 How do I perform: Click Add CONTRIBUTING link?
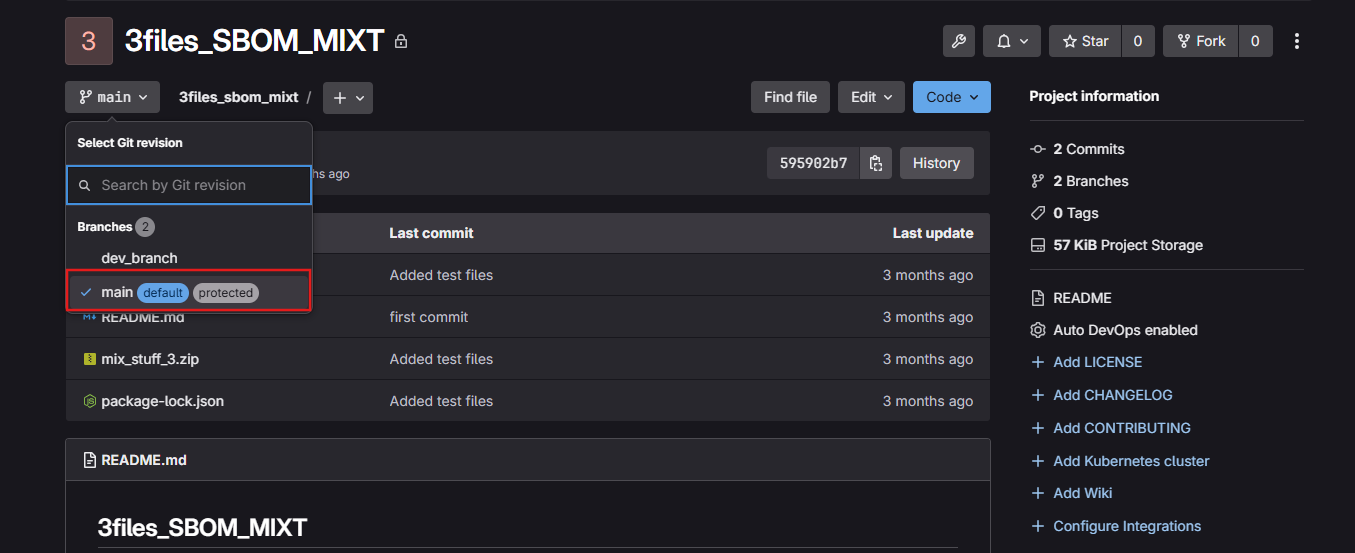pos(1122,428)
